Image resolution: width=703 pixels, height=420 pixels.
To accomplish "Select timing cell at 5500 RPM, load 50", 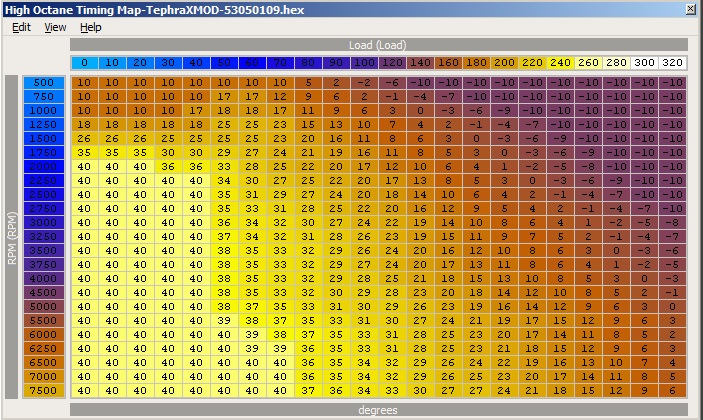I will [x=224, y=320].
